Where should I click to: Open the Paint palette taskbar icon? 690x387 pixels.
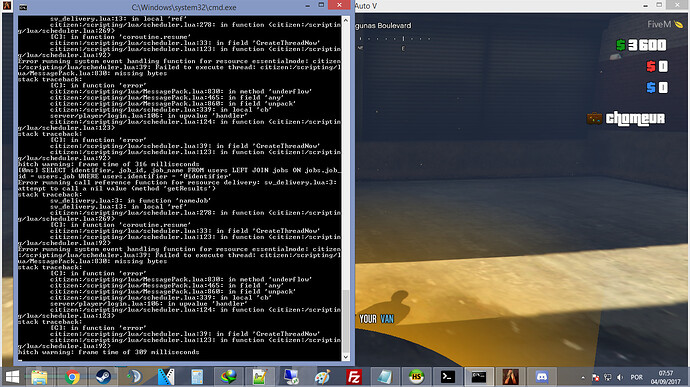pos(323,377)
